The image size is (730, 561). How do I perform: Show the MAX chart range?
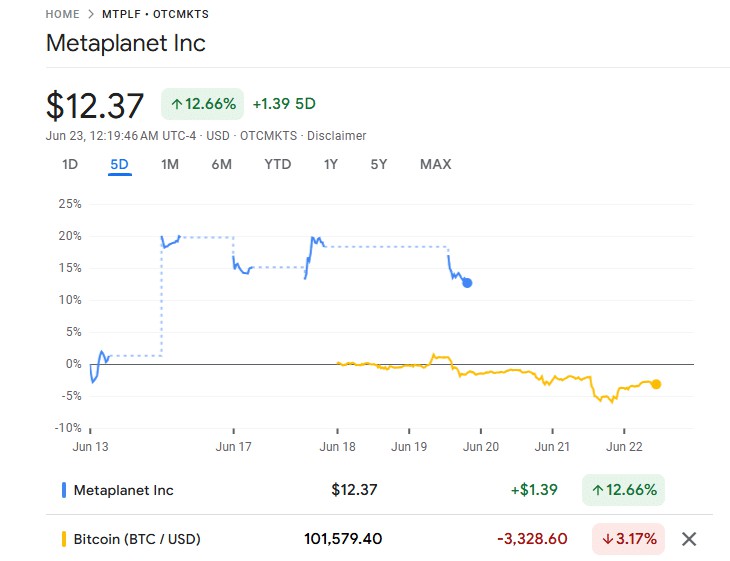(436, 164)
